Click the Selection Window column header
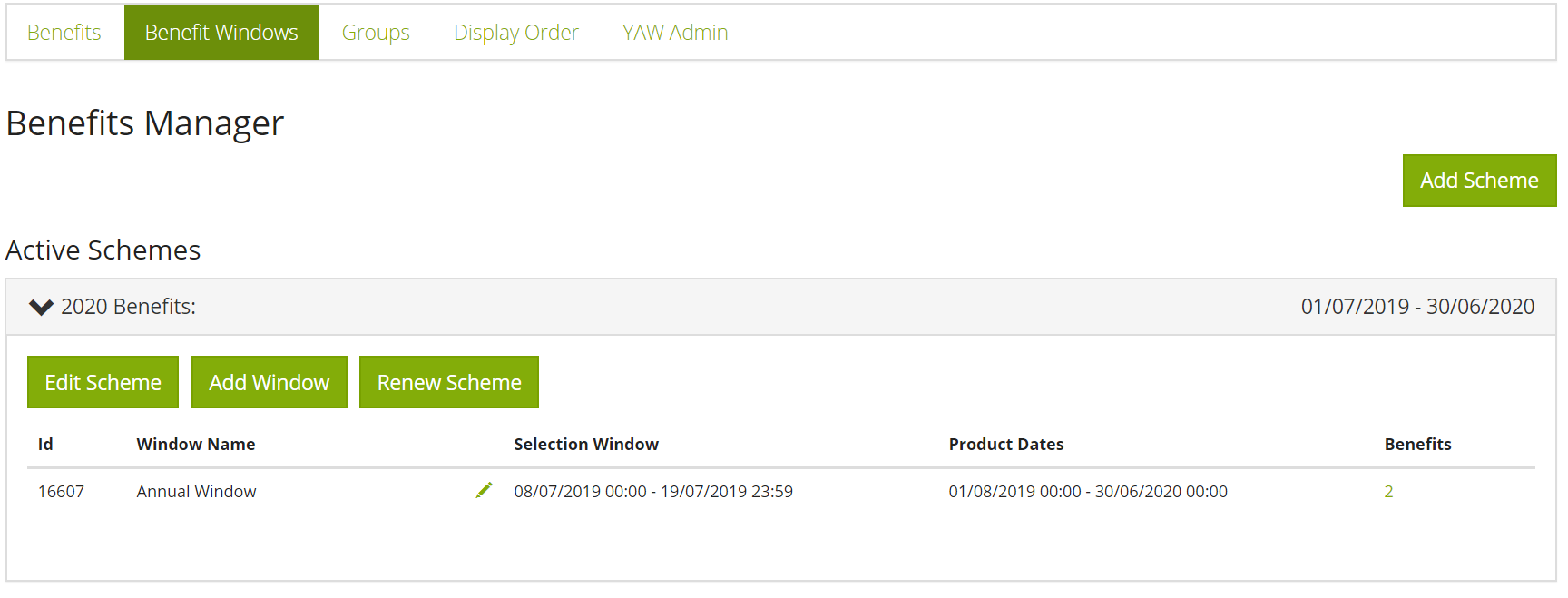The width and height of the screenshot is (1568, 598). pos(586,444)
